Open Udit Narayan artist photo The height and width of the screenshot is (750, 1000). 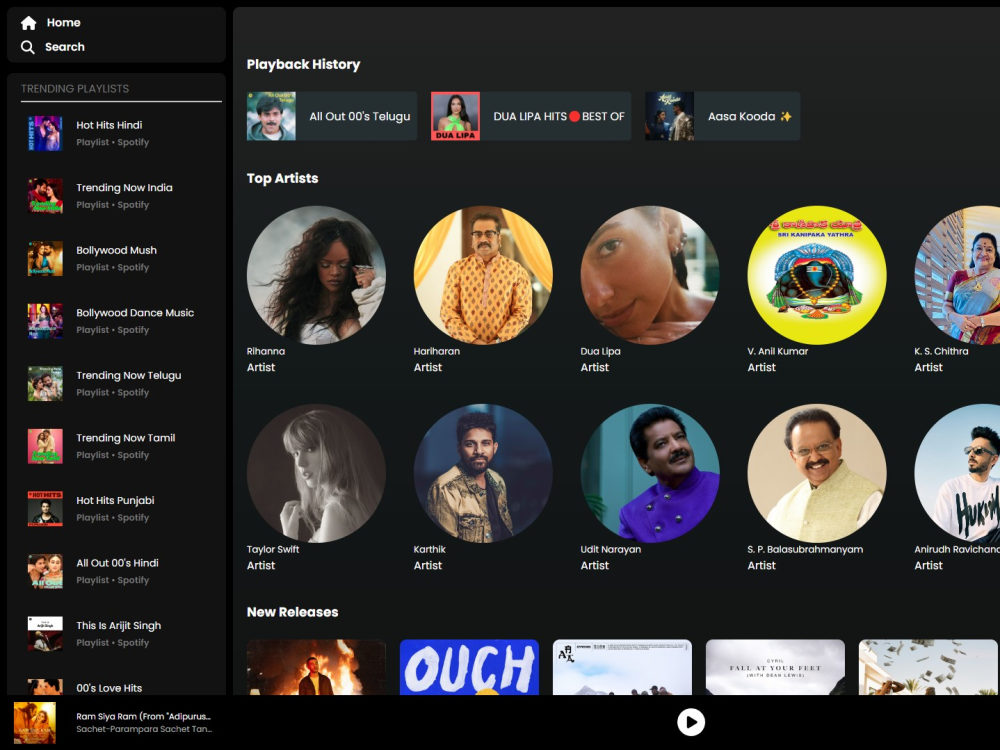coord(650,473)
